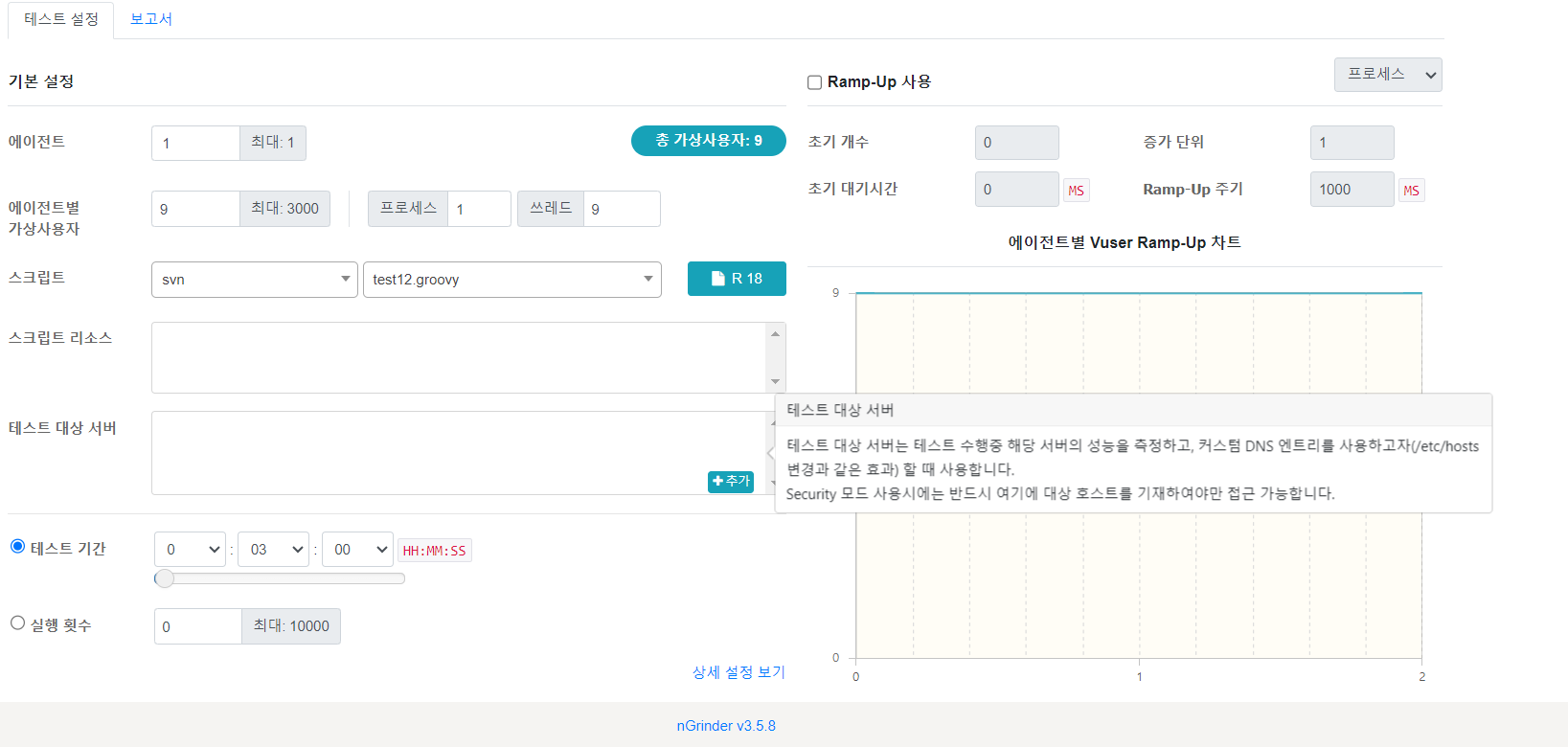The height and width of the screenshot is (747, 1568).
Task: Open the seconds dropdown showing 00
Action: pyautogui.click(x=357, y=550)
